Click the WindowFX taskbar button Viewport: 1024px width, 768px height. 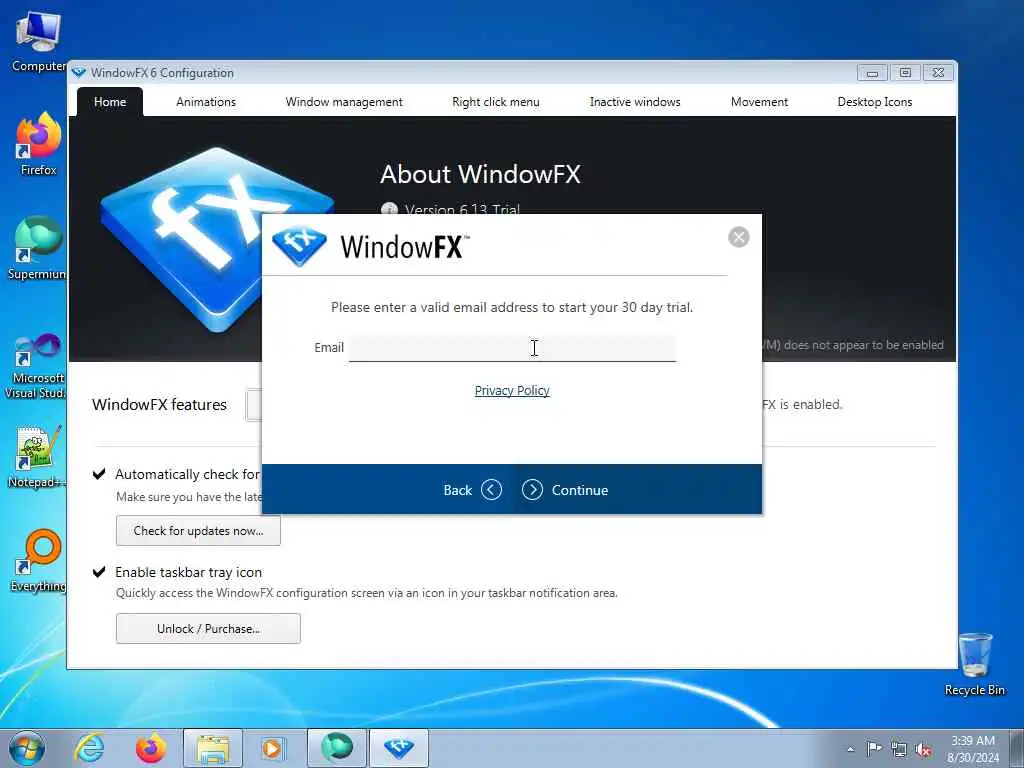click(399, 748)
